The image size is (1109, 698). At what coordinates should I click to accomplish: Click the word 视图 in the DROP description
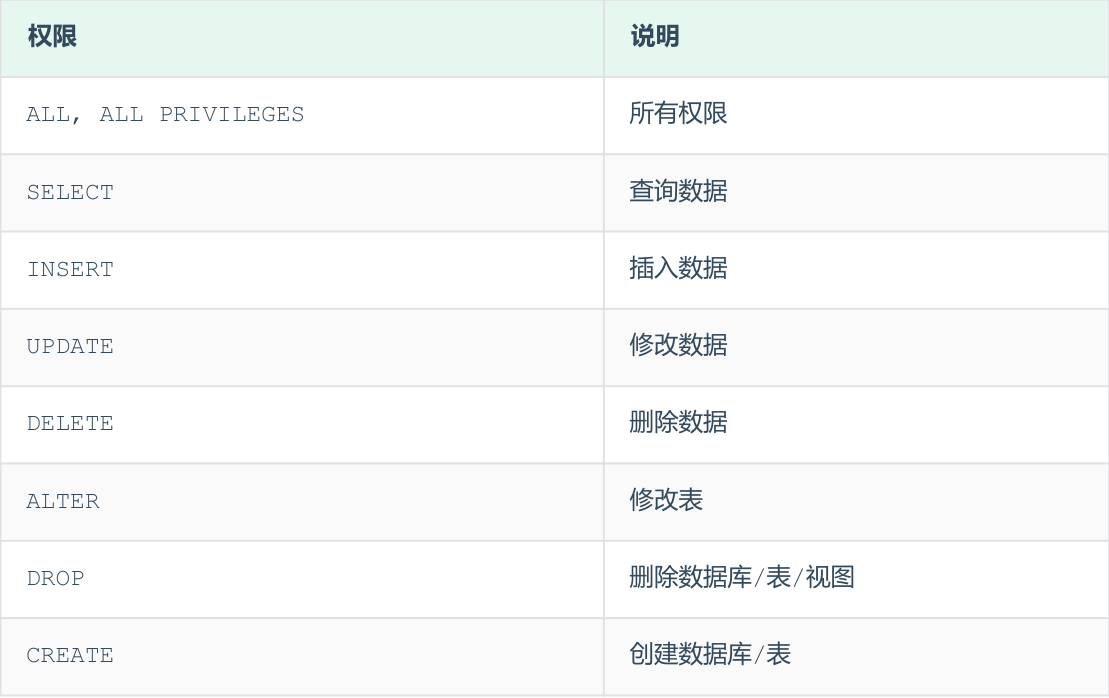(x=830, y=577)
